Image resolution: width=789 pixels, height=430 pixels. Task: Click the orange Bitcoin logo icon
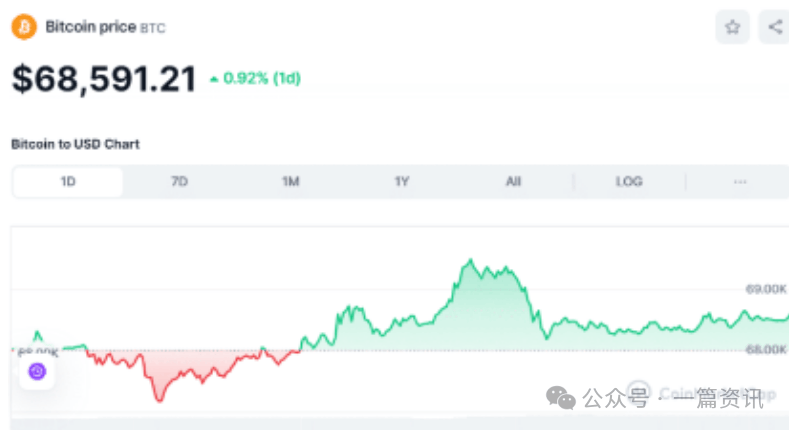24,27
